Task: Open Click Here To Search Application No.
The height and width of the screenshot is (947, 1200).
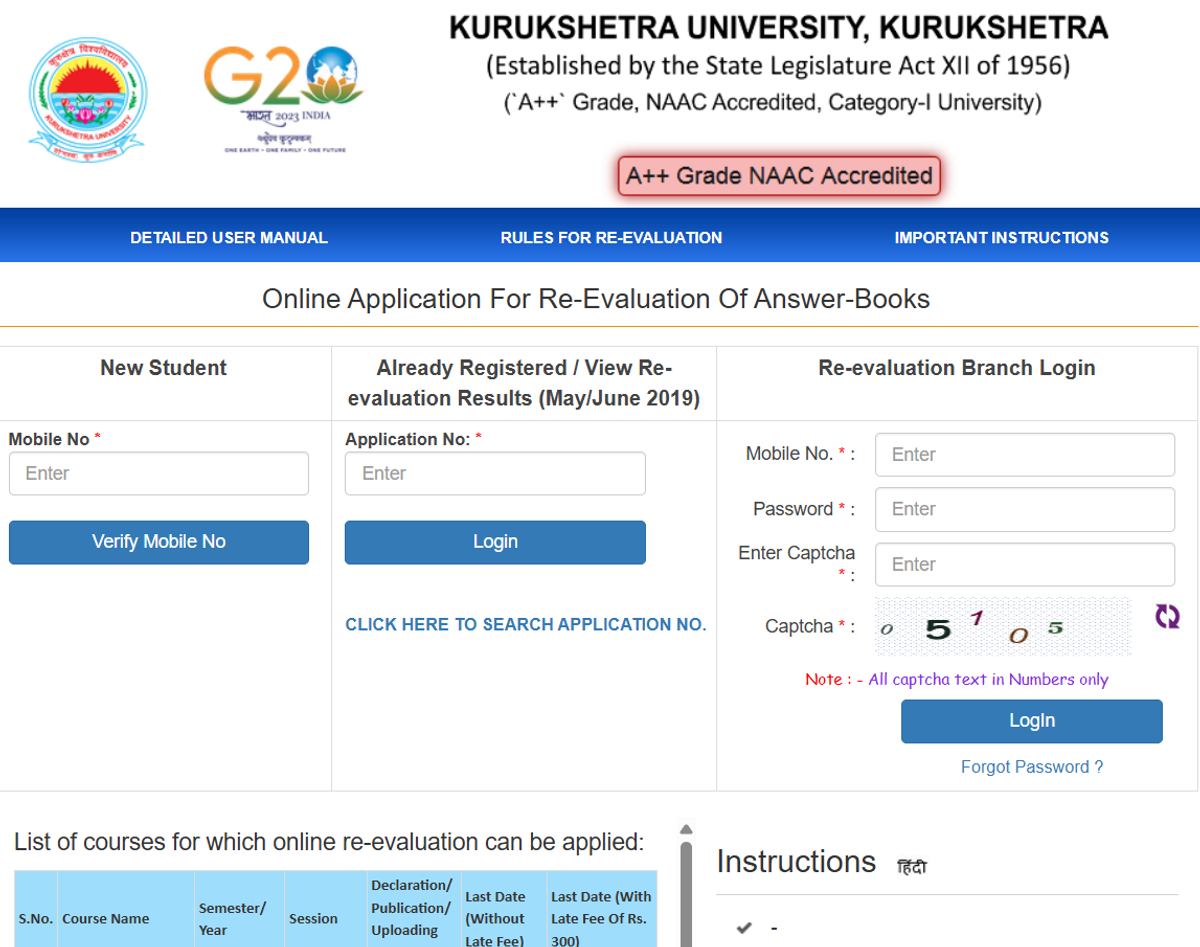Action: pyautogui.click(x=526, y=624)
